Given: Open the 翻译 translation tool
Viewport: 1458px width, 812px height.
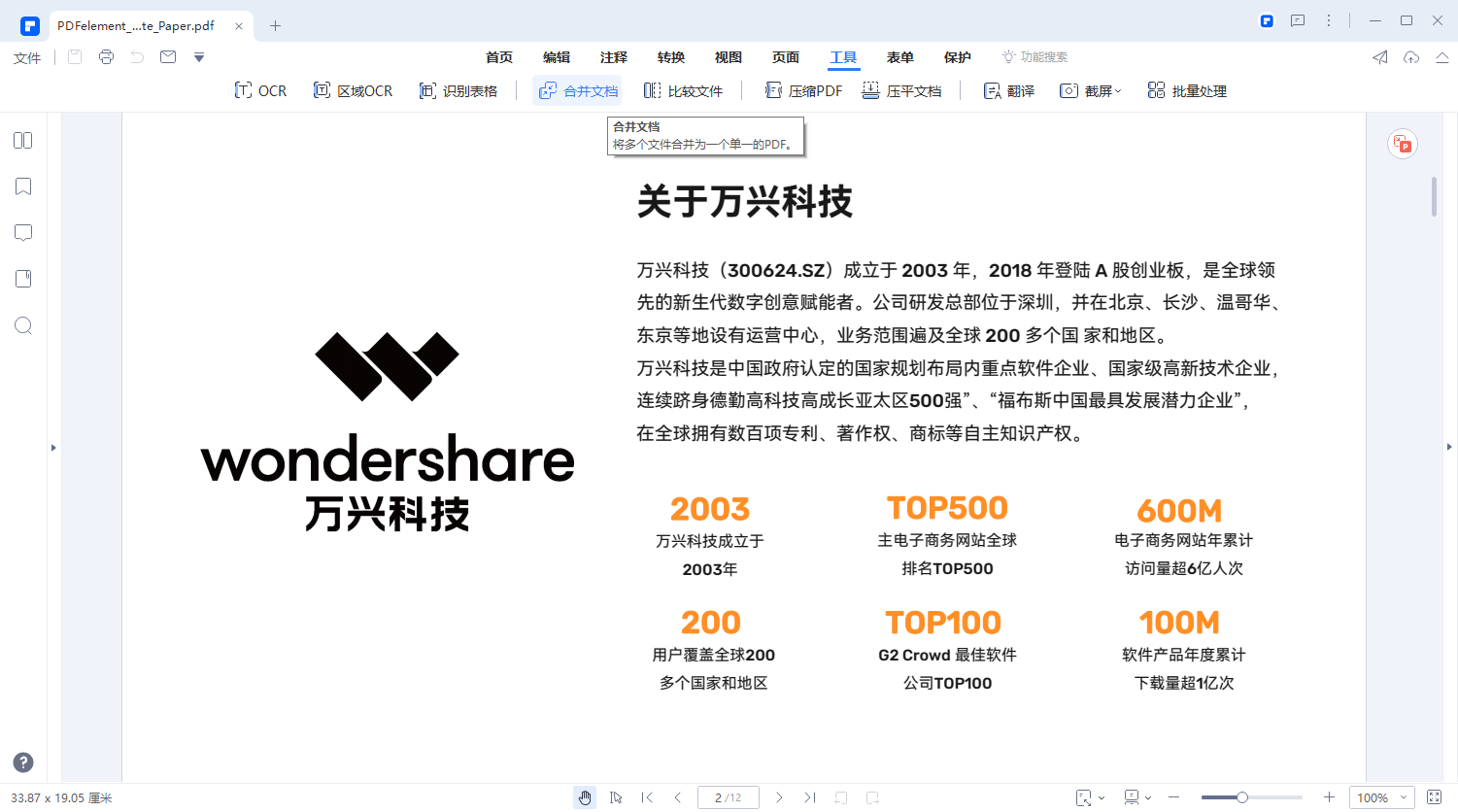Looking at the screenshot, I should tap(1008, 90).
